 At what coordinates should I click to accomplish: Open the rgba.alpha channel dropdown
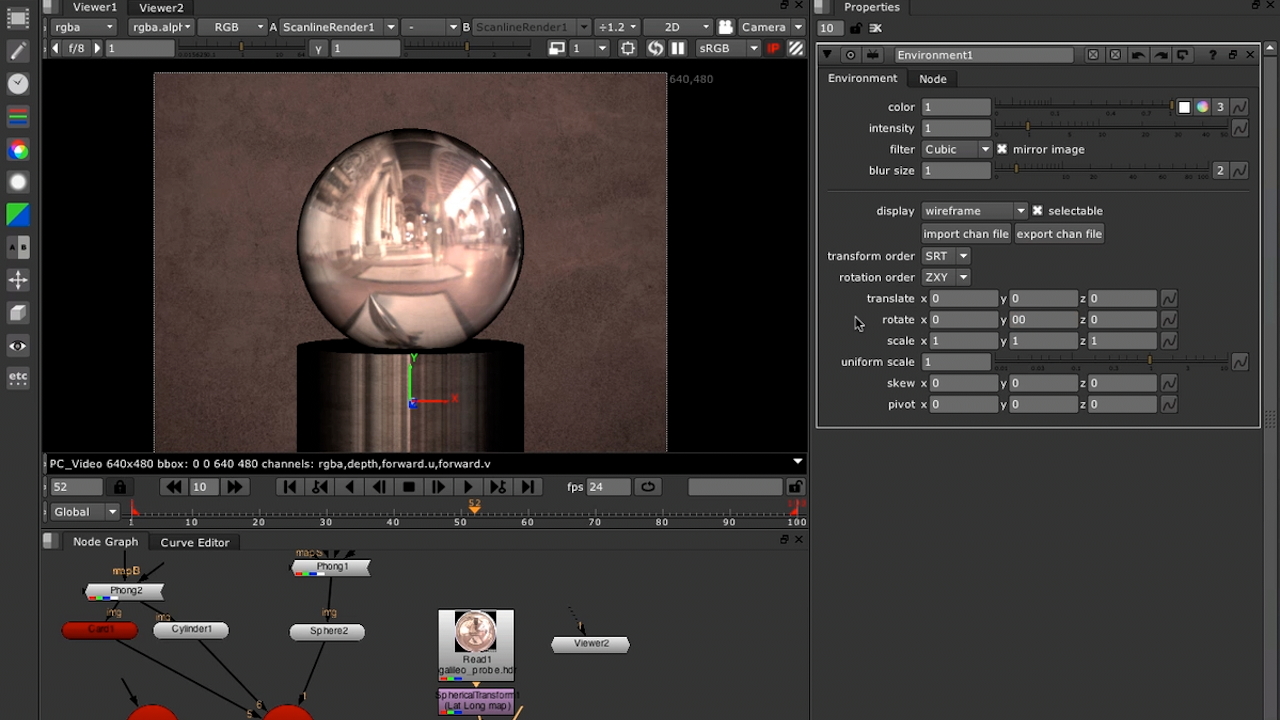163,27
